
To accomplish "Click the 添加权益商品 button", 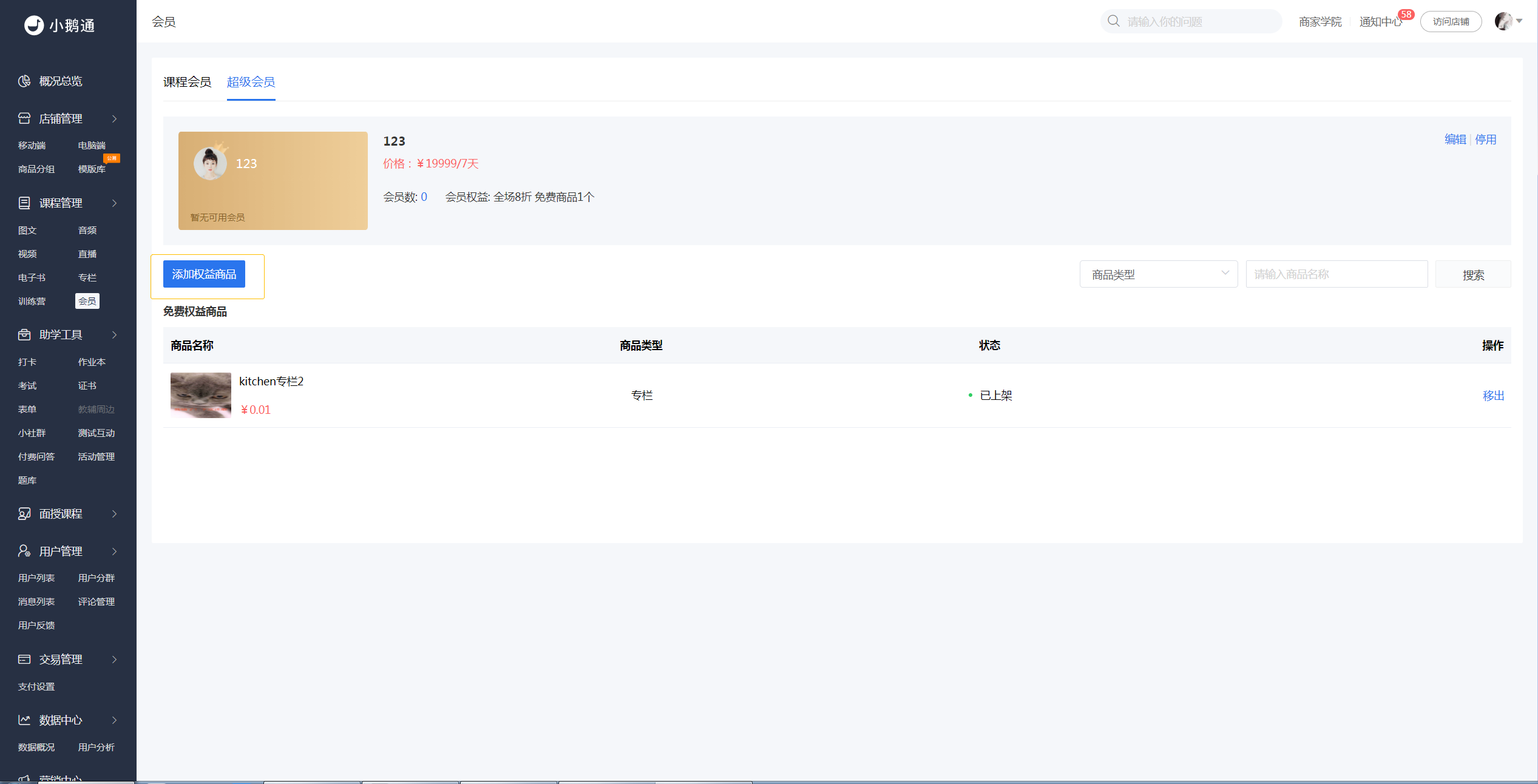I will tap(204, 274).
